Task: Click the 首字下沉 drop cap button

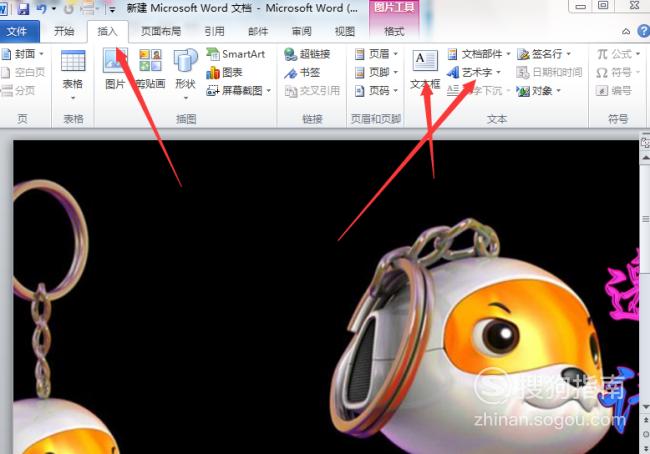Action: pos(479,90)
